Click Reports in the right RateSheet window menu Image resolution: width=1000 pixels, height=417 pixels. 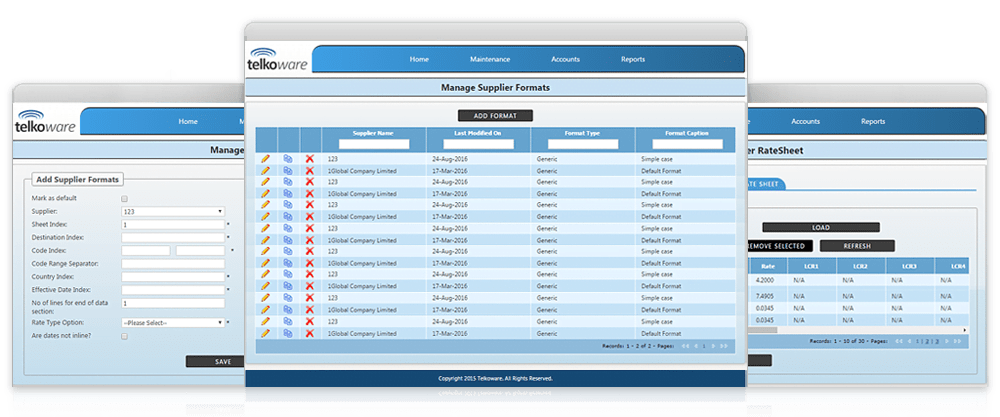(873, 121)
